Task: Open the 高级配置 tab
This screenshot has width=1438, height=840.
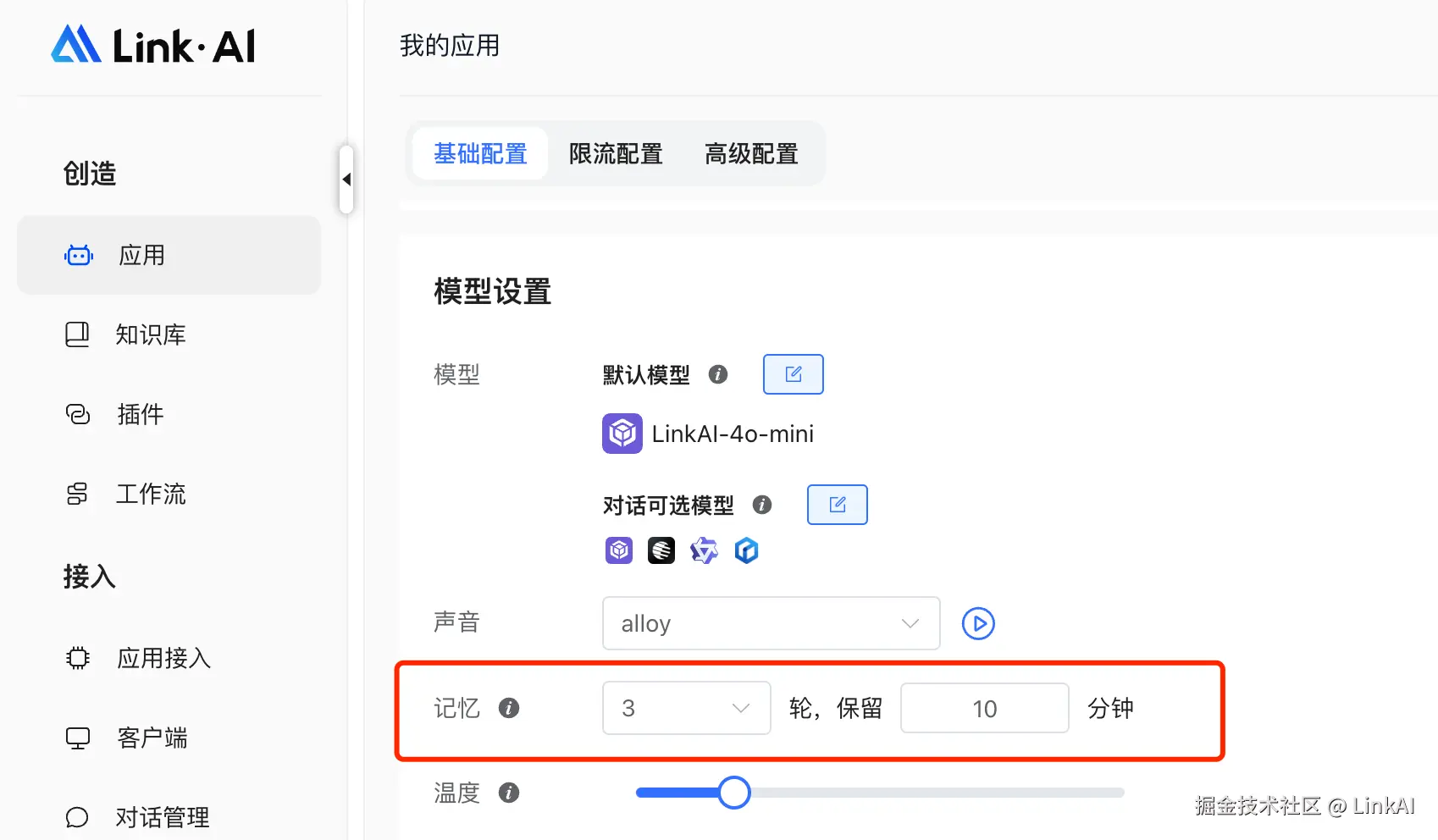Action: click(x=750, y=153)
